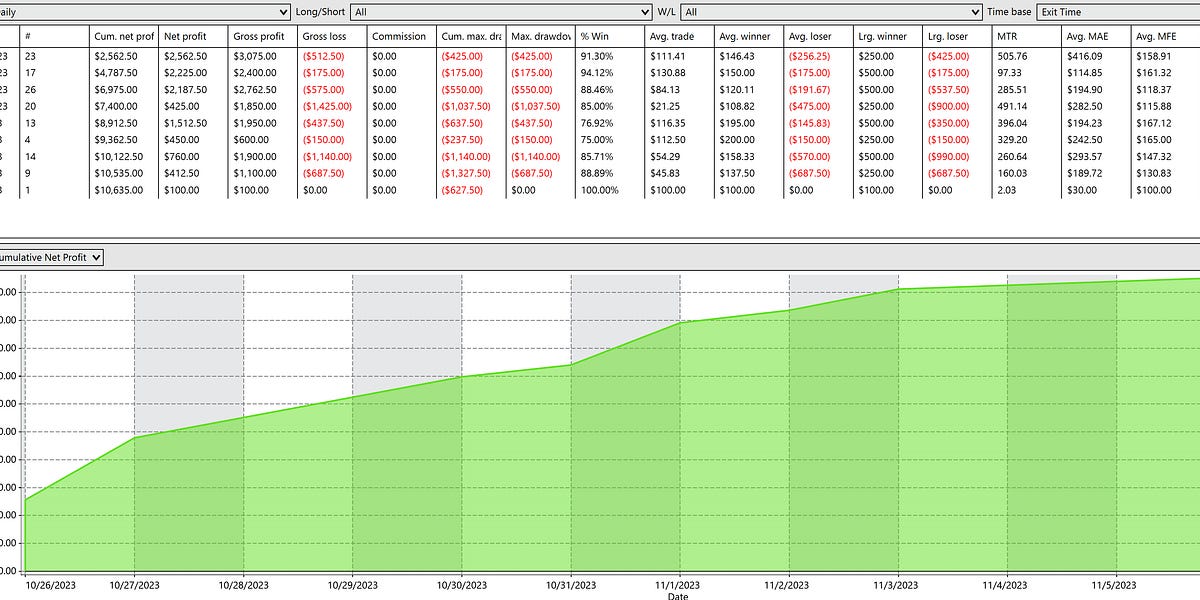Open the W/L filter dropdown
The width and height of the screenshot is (1200, 600).
tap(830, 13)
